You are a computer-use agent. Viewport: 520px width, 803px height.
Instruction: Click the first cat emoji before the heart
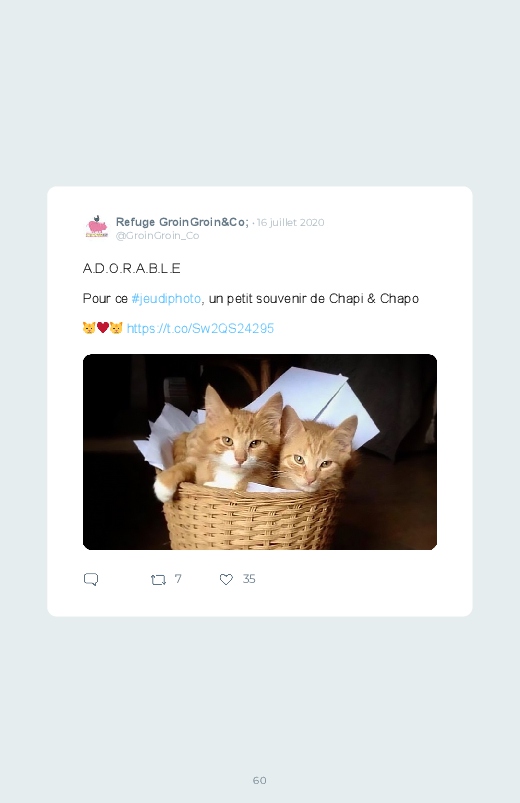(x=89, y=328)
